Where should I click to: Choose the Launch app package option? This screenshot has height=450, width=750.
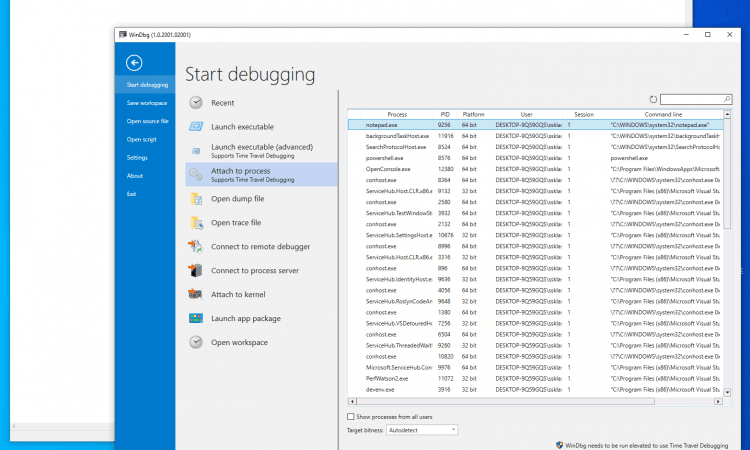tap(261, 318)
